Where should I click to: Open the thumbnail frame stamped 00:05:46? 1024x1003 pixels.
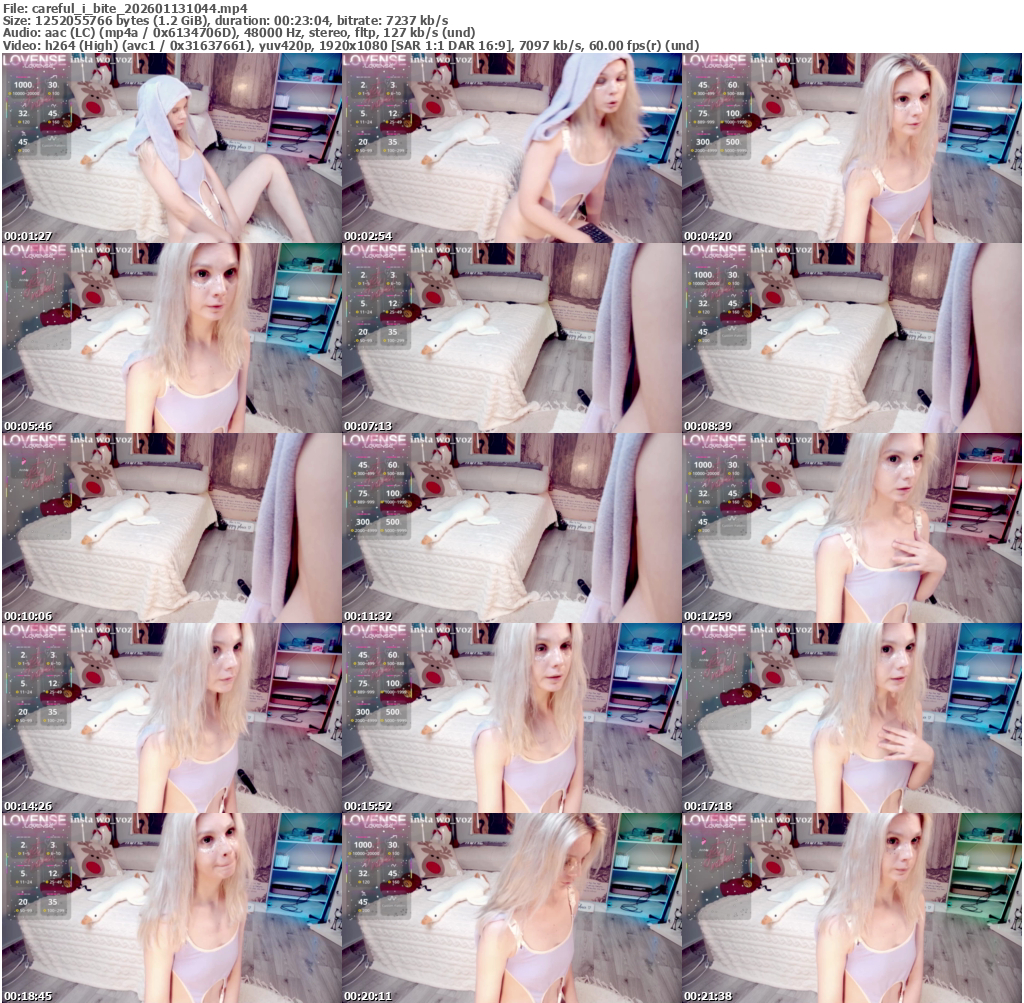coord(172,338)
